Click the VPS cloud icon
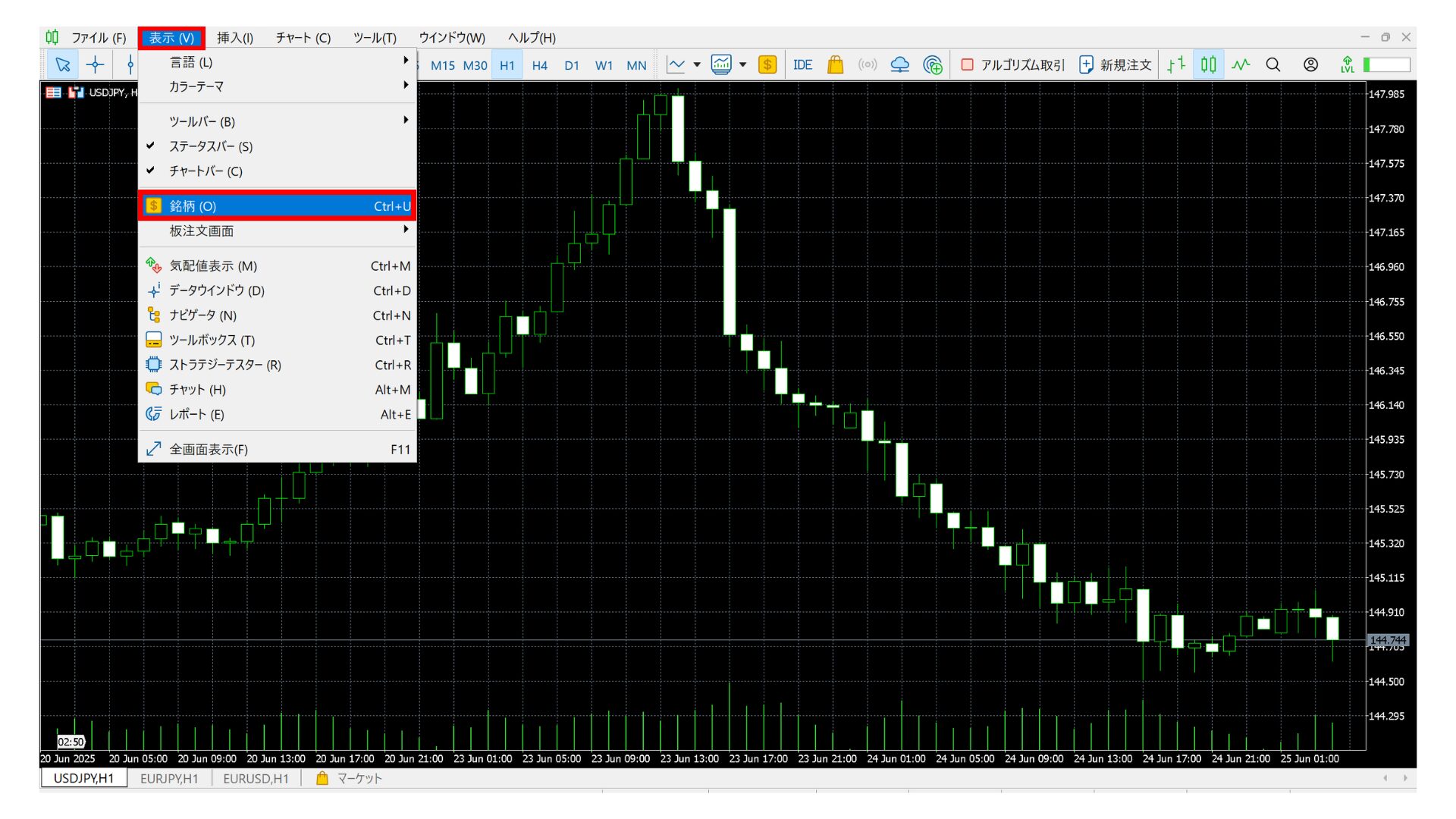 [x=899, y=64]
